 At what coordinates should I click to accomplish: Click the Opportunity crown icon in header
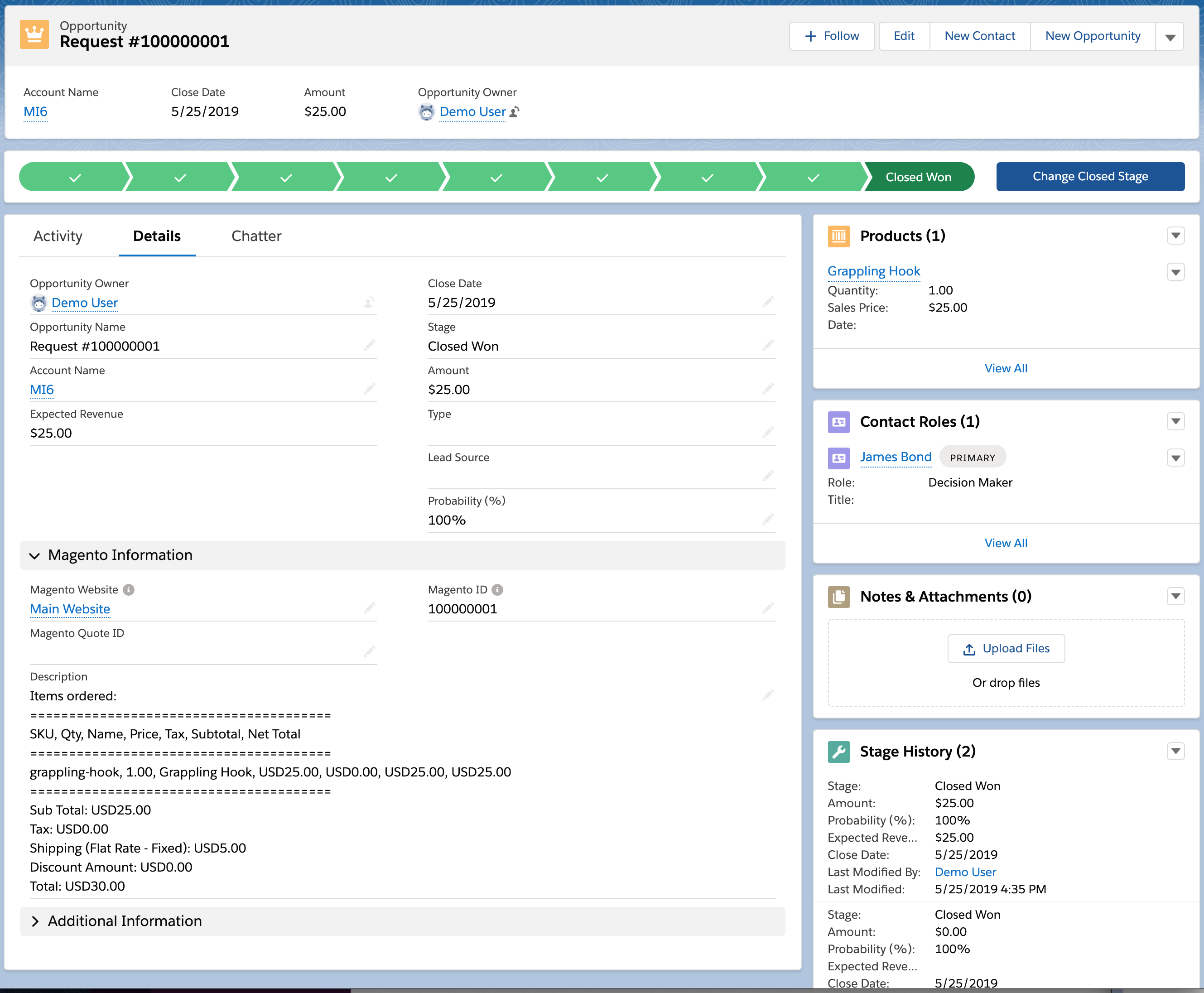pos(34,35)
